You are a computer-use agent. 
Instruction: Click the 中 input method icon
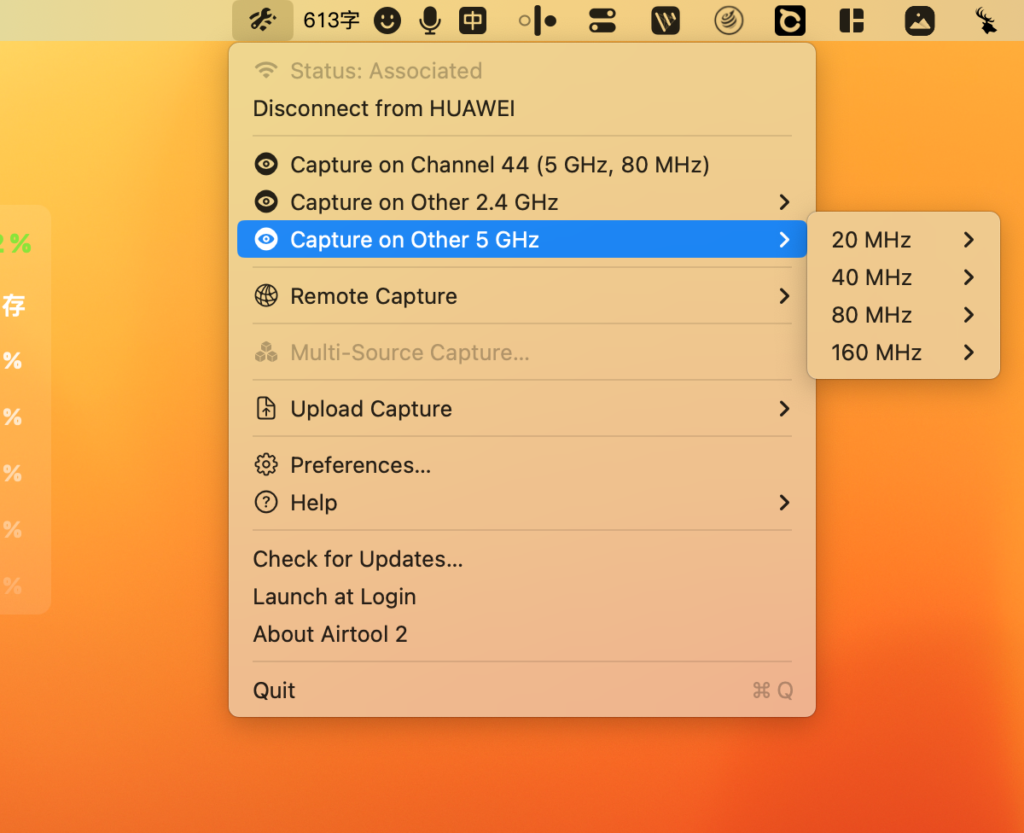[x=472, y=20]
